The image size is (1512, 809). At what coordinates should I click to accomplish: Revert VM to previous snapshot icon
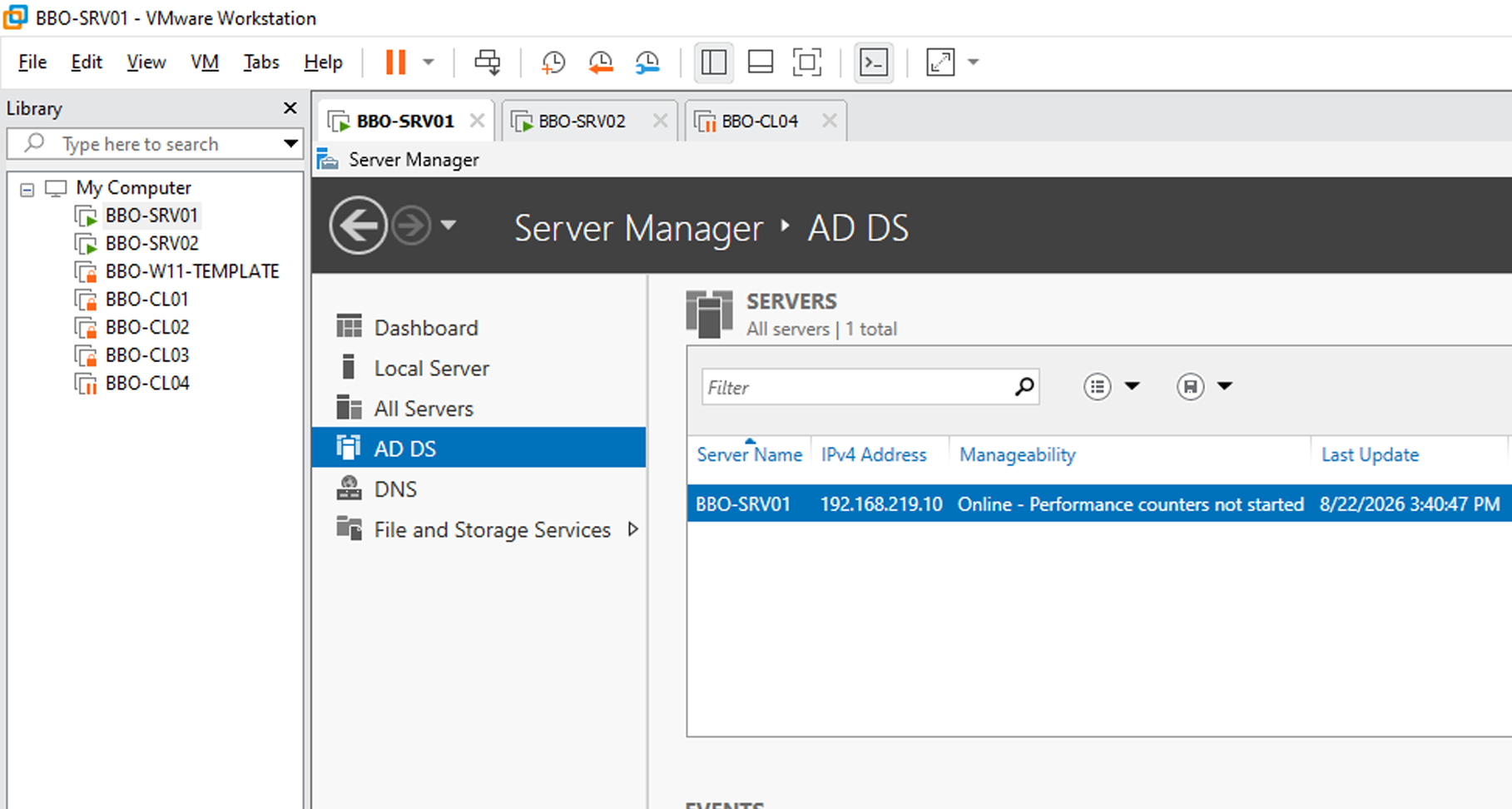(600, 62)
